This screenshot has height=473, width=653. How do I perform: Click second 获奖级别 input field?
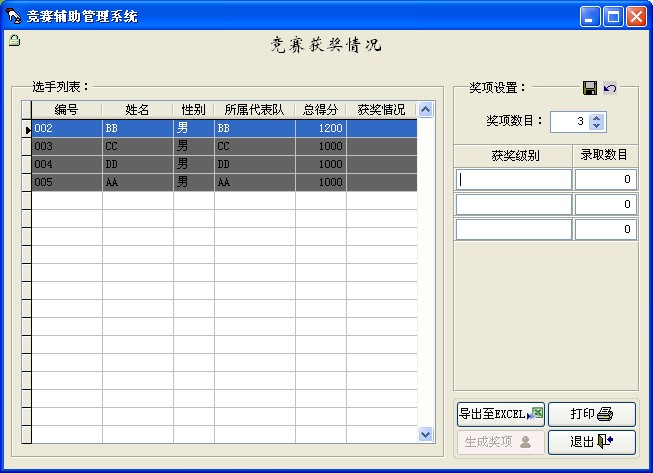click(513, 204)
